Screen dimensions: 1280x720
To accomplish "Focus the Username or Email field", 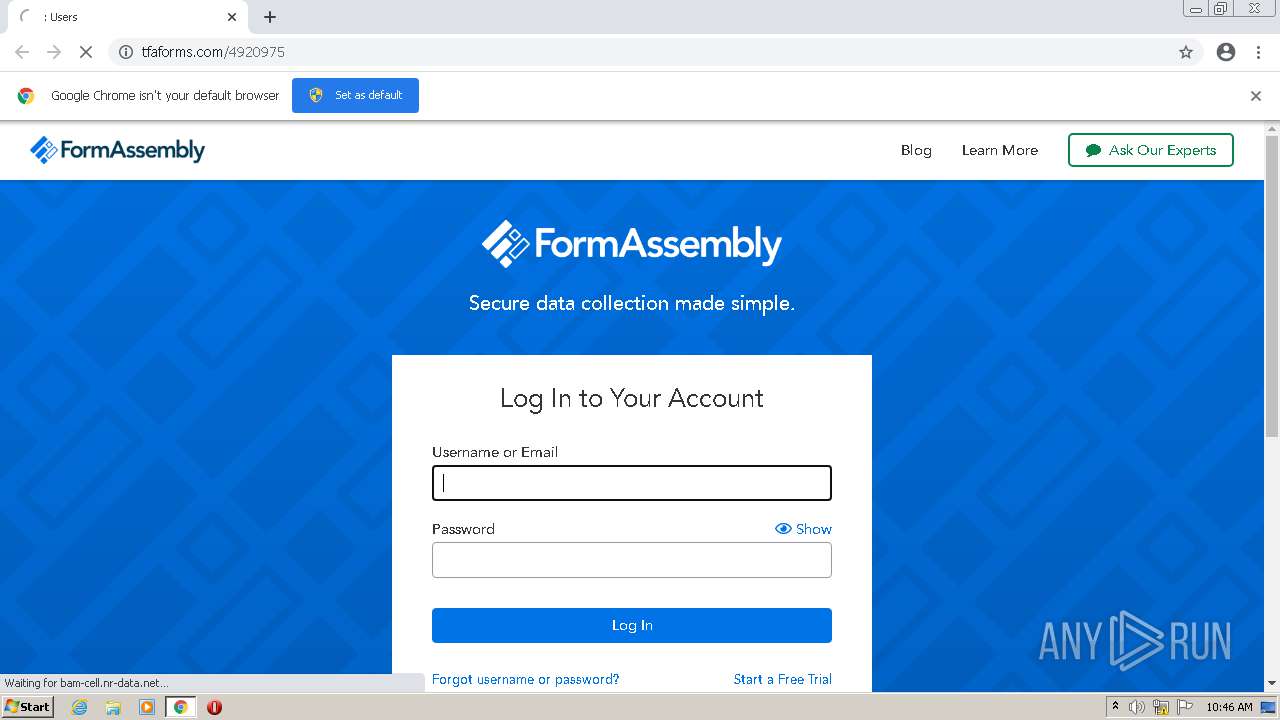I will pos(632,484).
